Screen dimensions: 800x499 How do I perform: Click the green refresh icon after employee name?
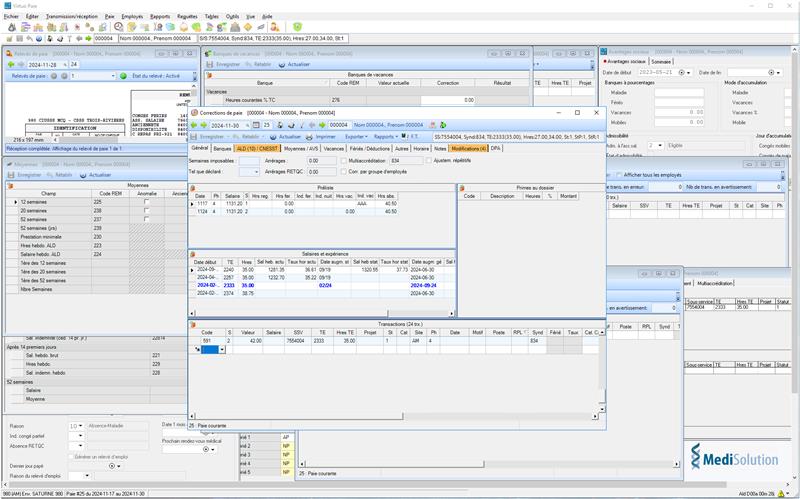tap(443, 125)
